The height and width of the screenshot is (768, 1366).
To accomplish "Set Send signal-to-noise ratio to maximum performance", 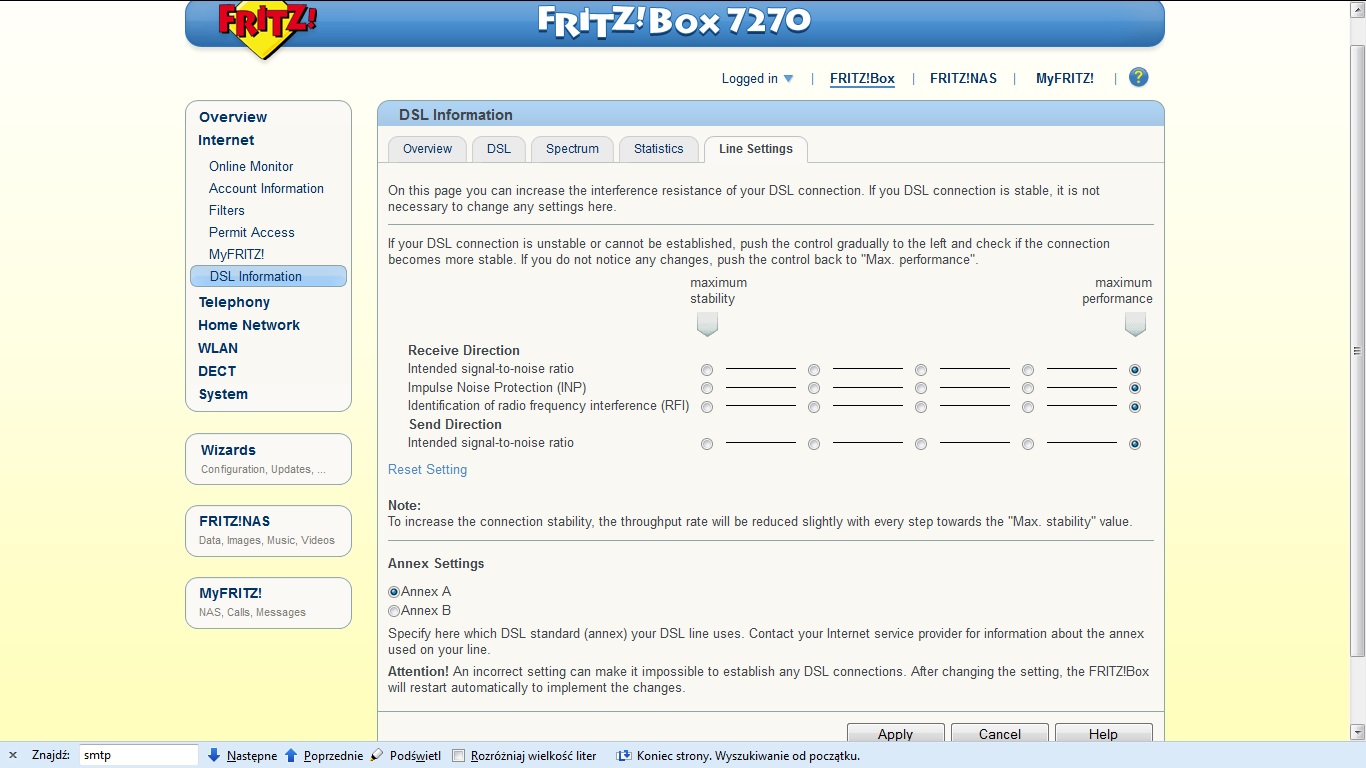I will [1135, 444].
